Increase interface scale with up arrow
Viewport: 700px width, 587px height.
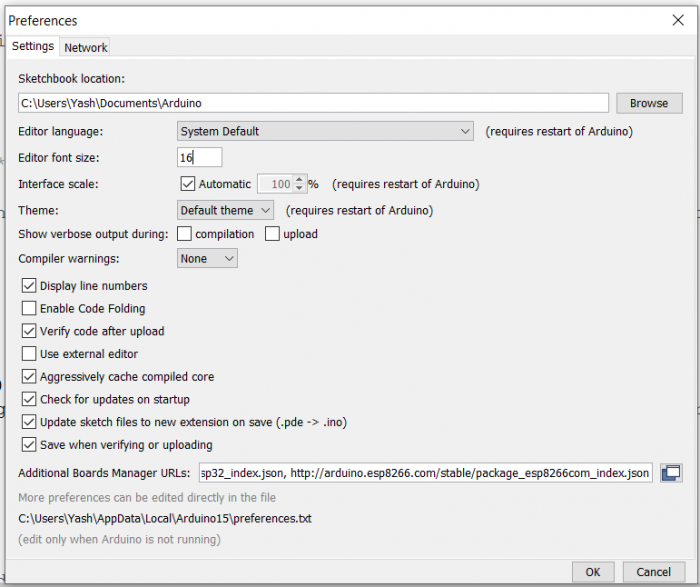[300, 179]
